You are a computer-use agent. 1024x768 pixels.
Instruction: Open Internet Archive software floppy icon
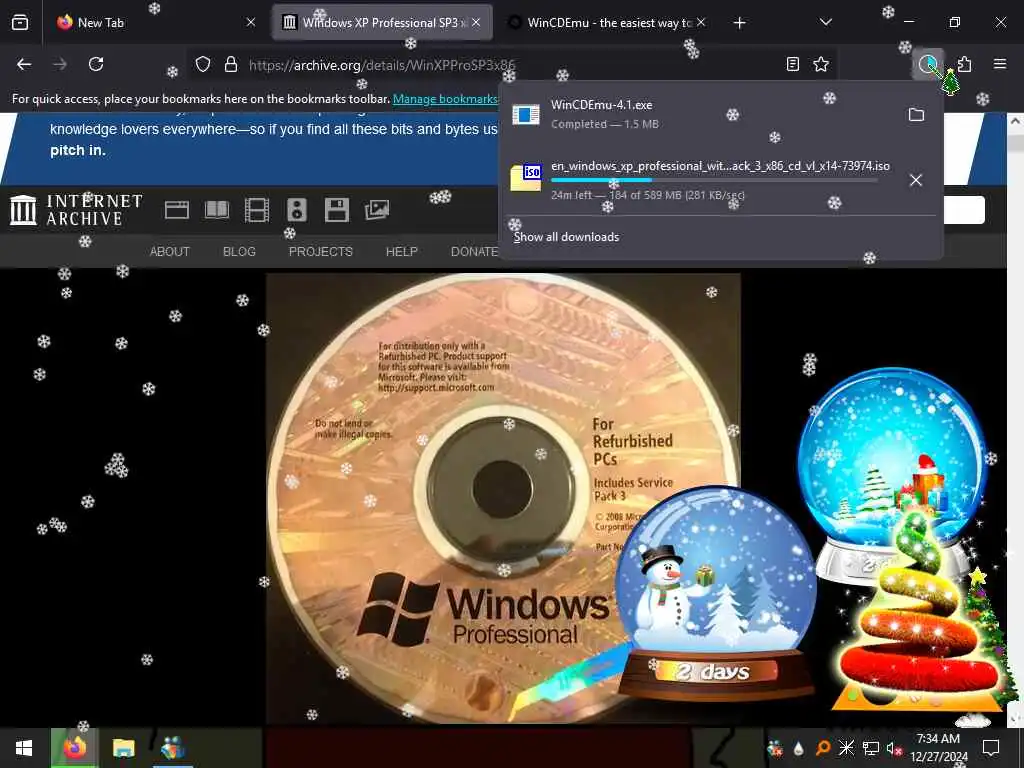click(337, 210)
